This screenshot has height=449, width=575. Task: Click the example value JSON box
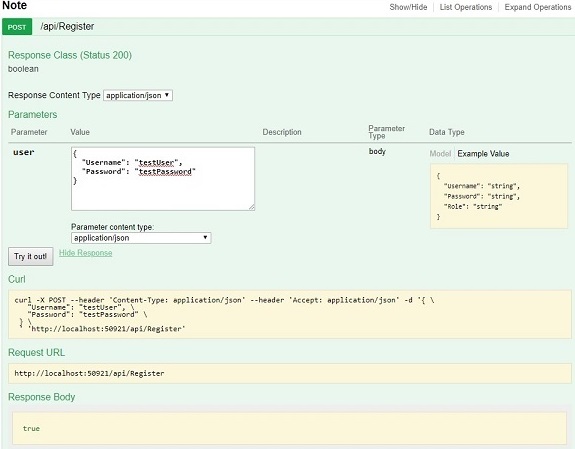pos(499,196)
